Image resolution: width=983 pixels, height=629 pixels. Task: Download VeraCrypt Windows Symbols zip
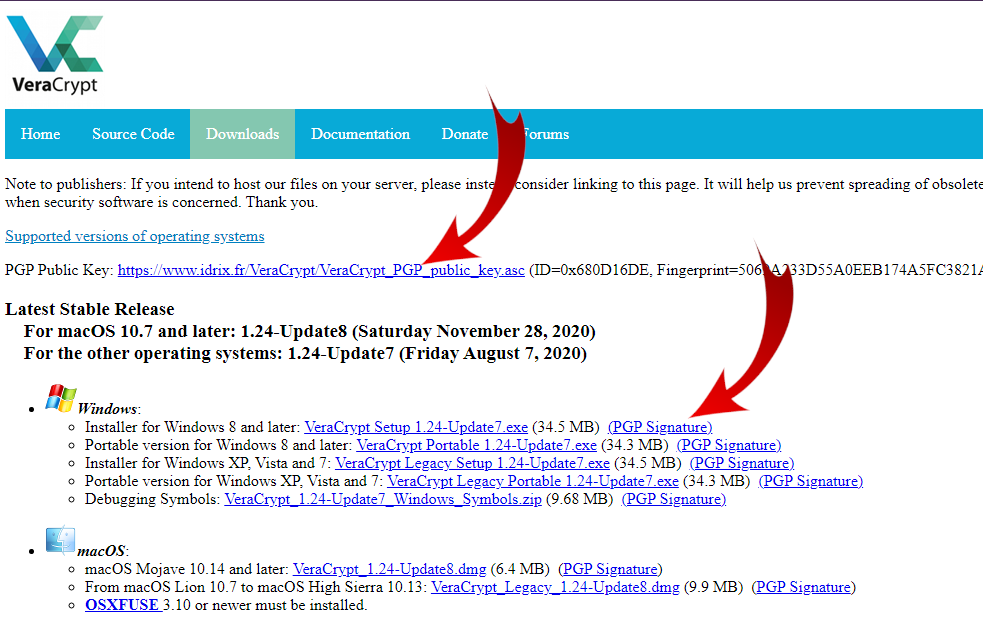point(383,500)
